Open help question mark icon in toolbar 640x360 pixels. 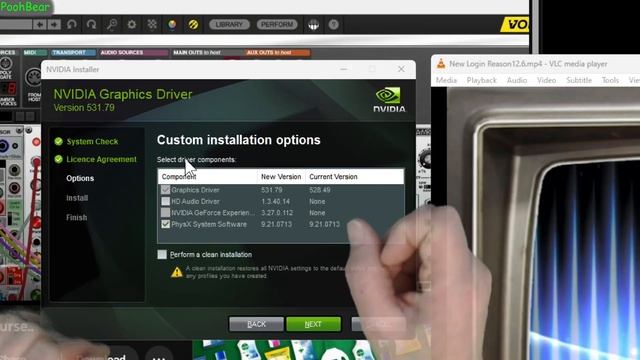pyautogui.click(x=333, y=24)
